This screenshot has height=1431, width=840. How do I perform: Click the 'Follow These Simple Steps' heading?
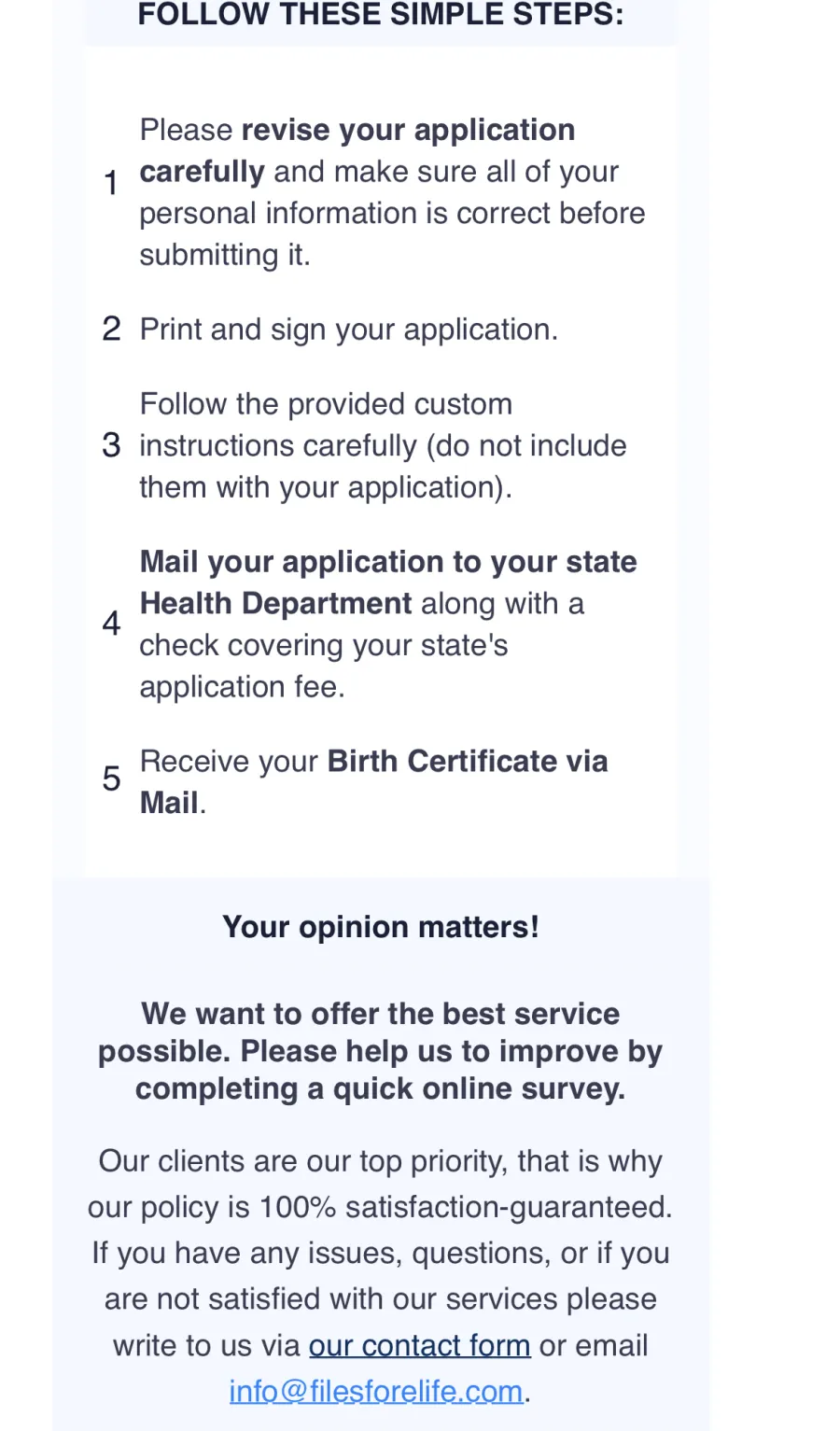[x=381, y=15]
